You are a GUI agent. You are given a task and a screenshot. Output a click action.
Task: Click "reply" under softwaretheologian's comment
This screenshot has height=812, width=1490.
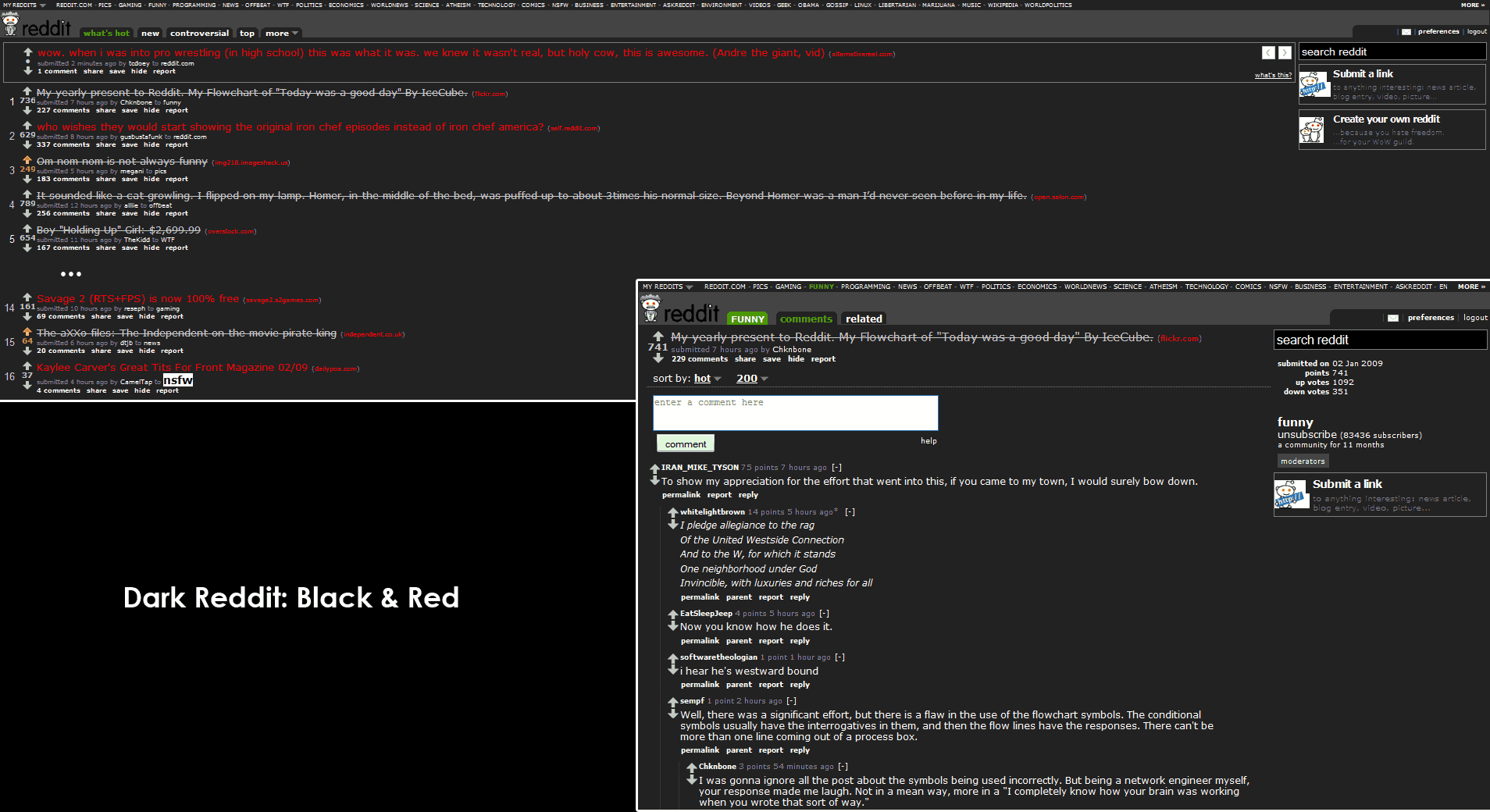[800, 685]
